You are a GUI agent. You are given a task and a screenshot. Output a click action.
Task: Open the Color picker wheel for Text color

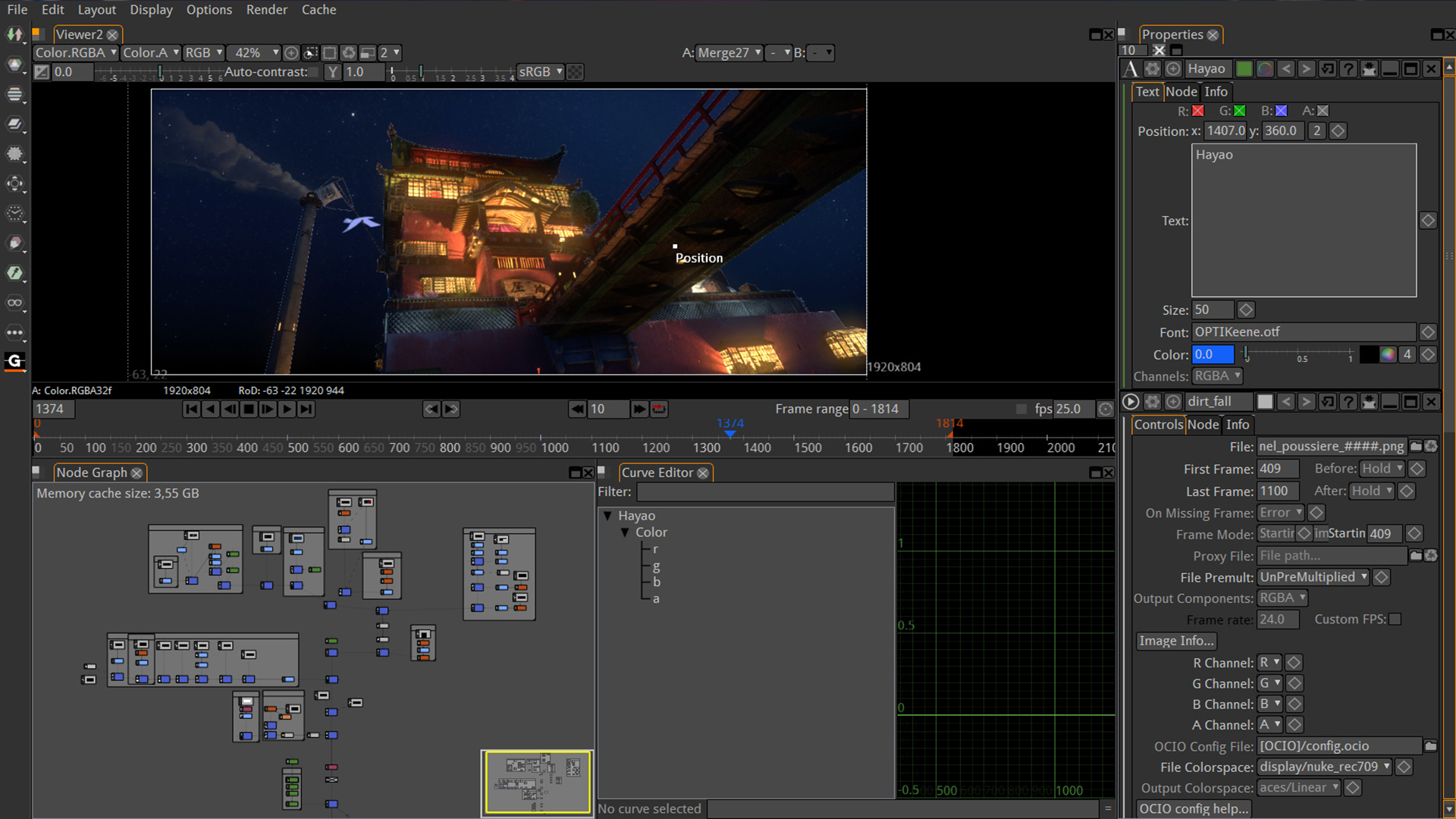point(1388,355)
